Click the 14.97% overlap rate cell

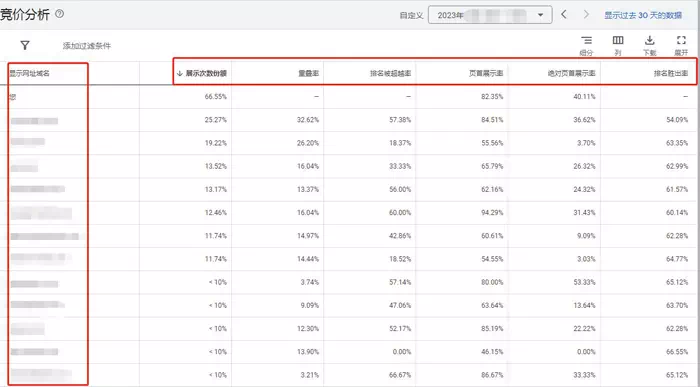click(x=308, y=236)
